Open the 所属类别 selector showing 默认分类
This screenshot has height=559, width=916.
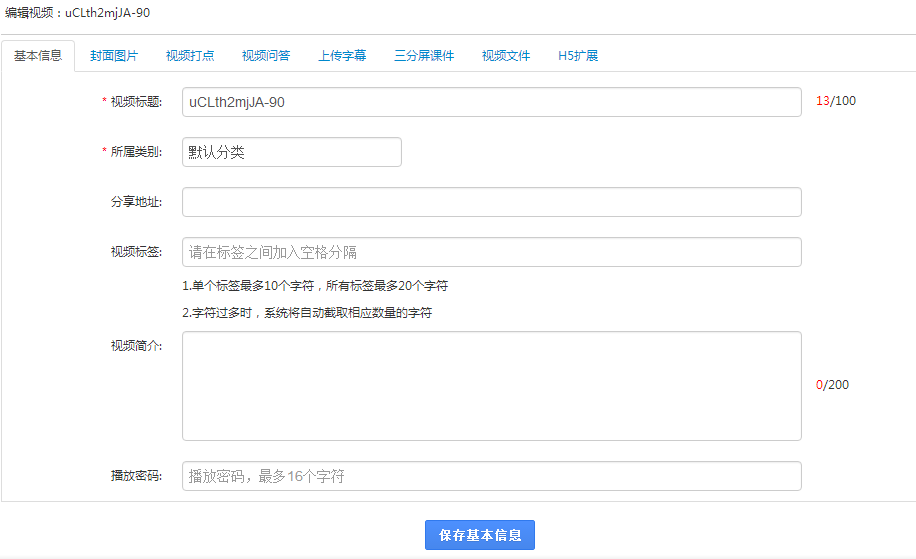pos(291,152)
